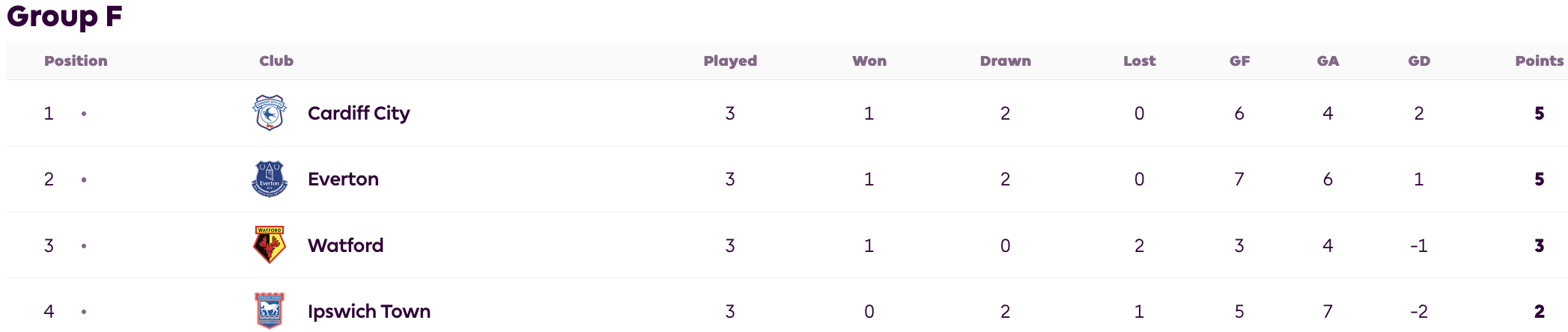This screenshot has width=1568, height=332.
Task: Click the Everton club badge
Action: (x=270, y=179)
